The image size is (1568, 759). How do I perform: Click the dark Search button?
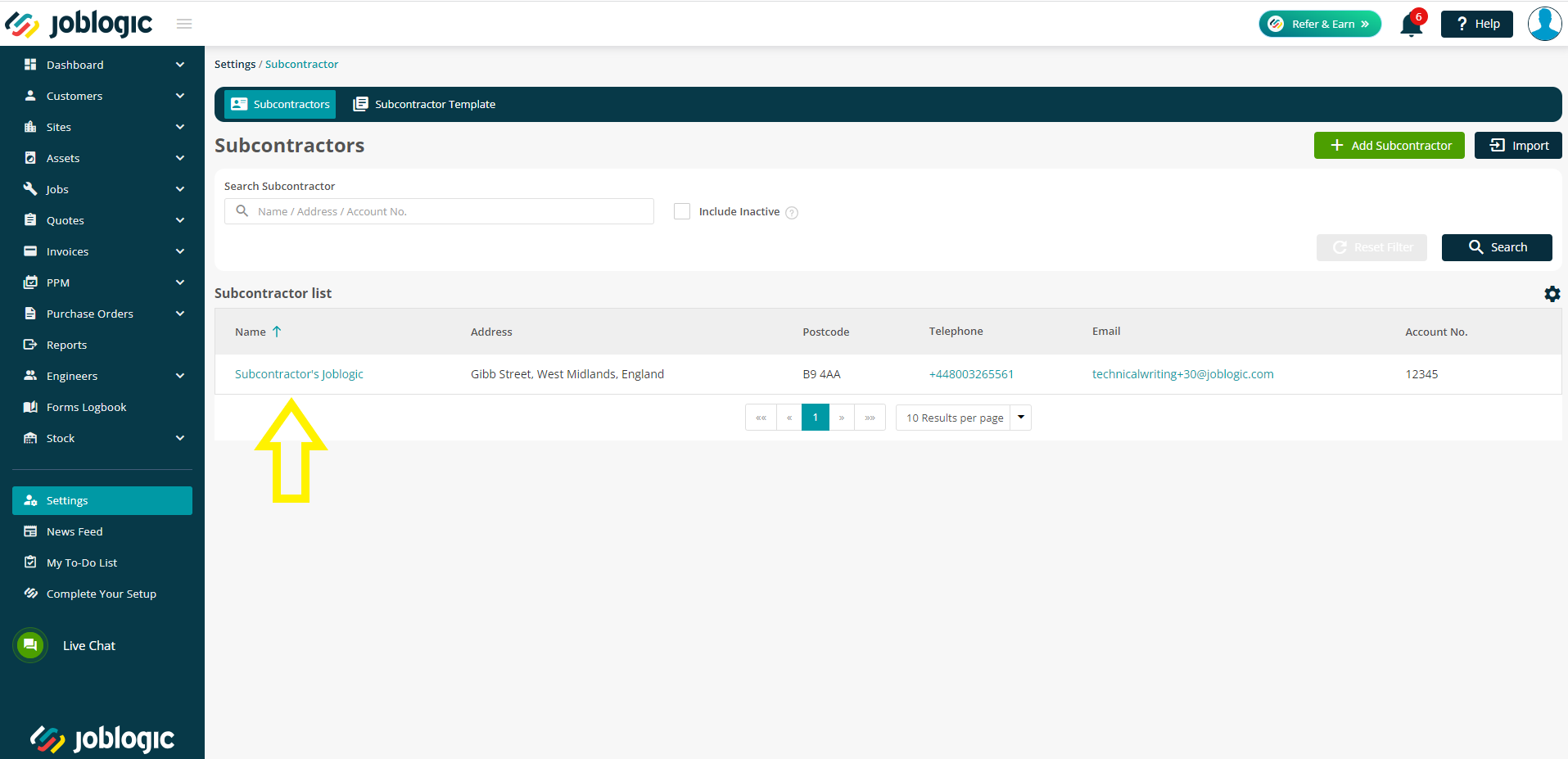click(1497, 247)
